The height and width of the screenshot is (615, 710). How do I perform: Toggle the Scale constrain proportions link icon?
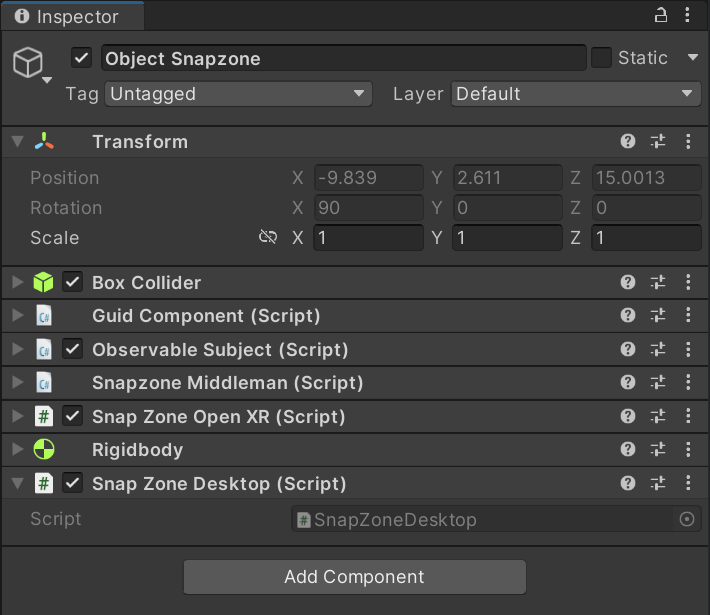(x=267, y=238)
